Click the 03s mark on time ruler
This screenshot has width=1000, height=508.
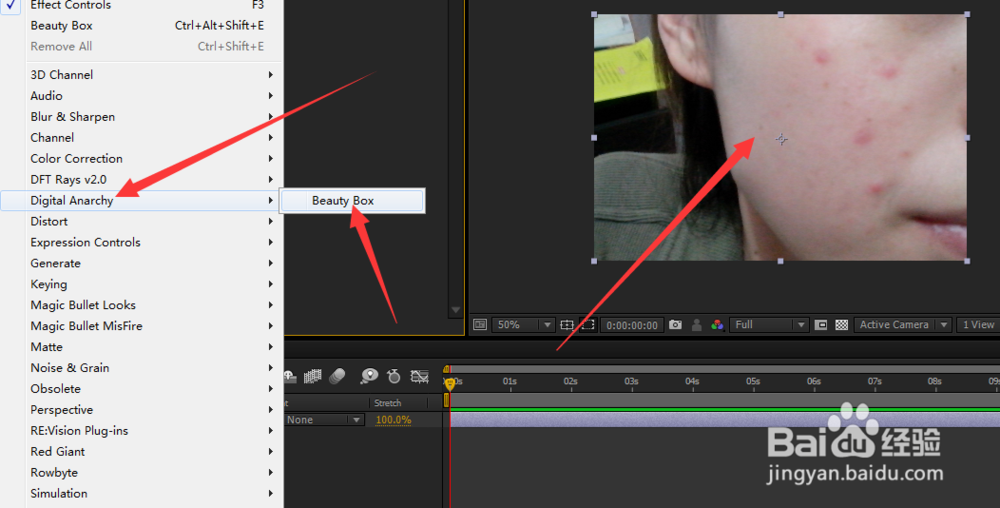click(x=631, y=381)
